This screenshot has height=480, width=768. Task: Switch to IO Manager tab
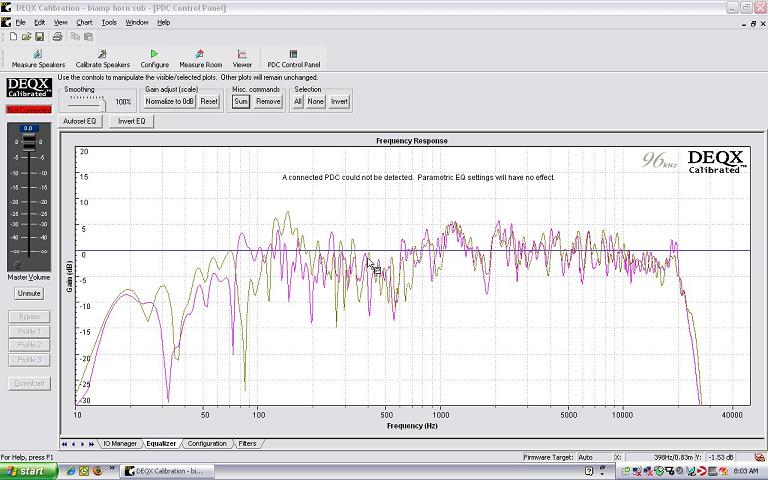point(120,444)
